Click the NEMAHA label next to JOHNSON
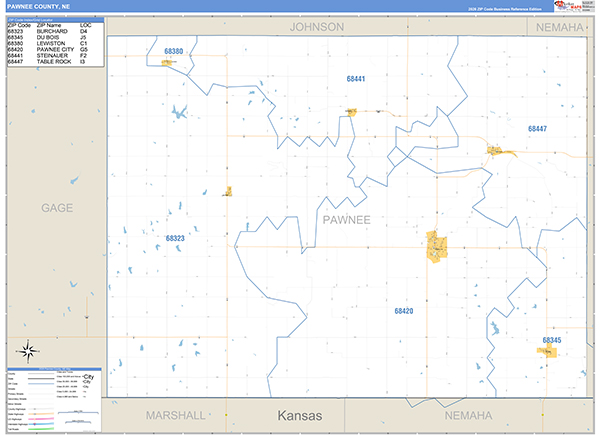600x435 pixels. (x=559, y=28)
